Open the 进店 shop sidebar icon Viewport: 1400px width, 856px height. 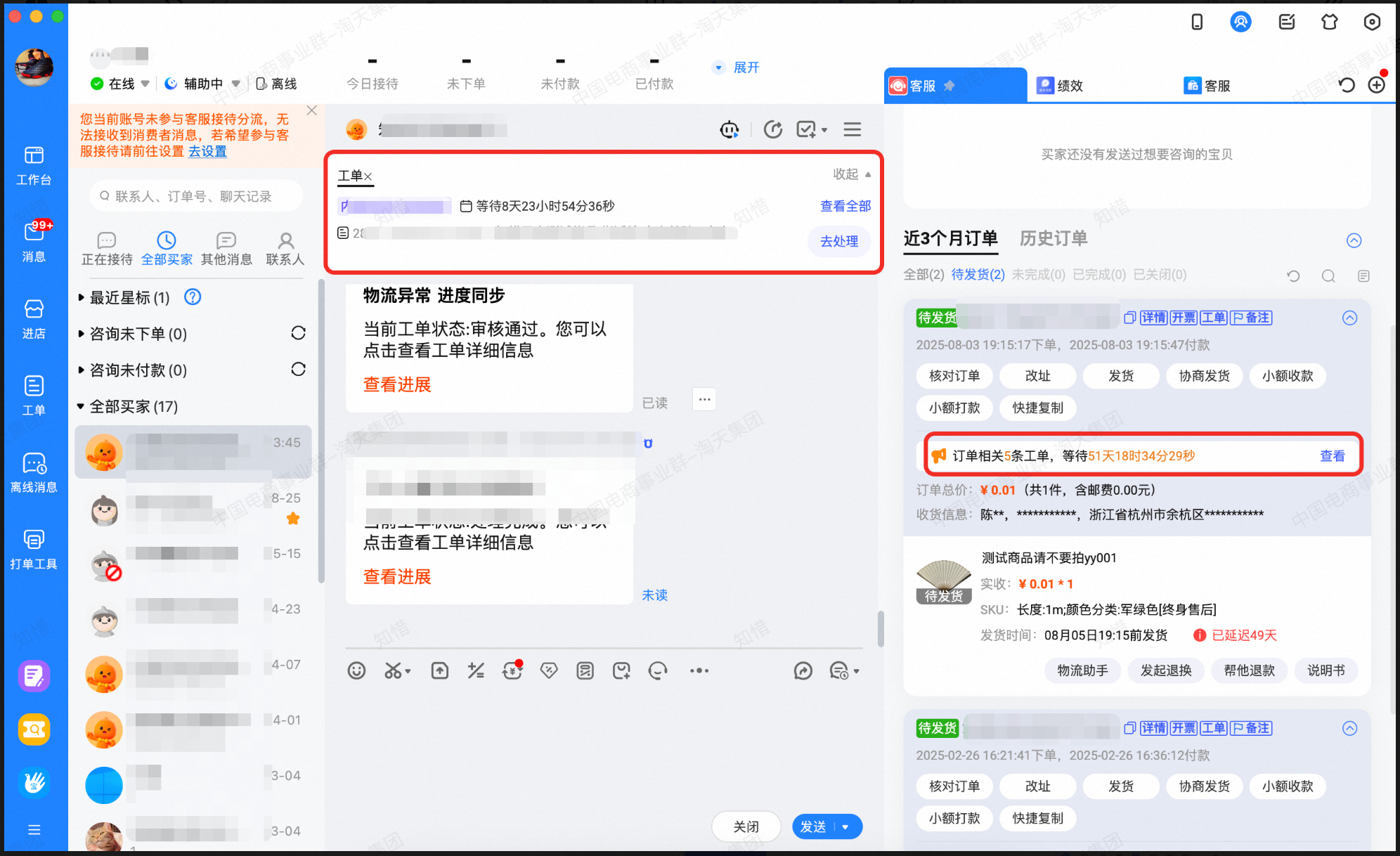34,318
